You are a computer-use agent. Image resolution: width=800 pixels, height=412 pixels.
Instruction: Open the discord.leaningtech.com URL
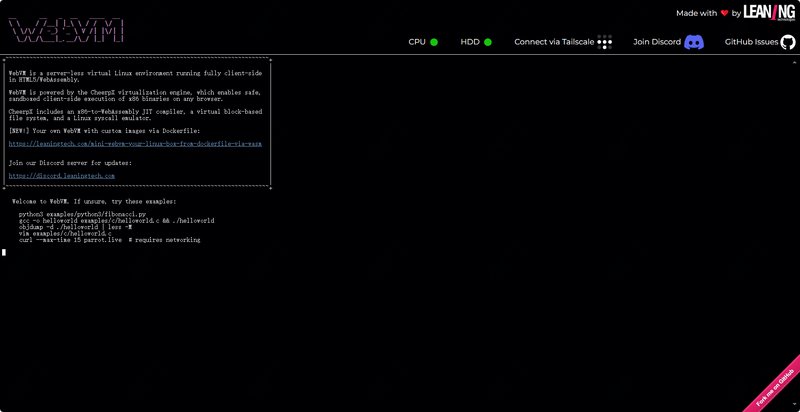pyautogui.click(x=62, y=176)
